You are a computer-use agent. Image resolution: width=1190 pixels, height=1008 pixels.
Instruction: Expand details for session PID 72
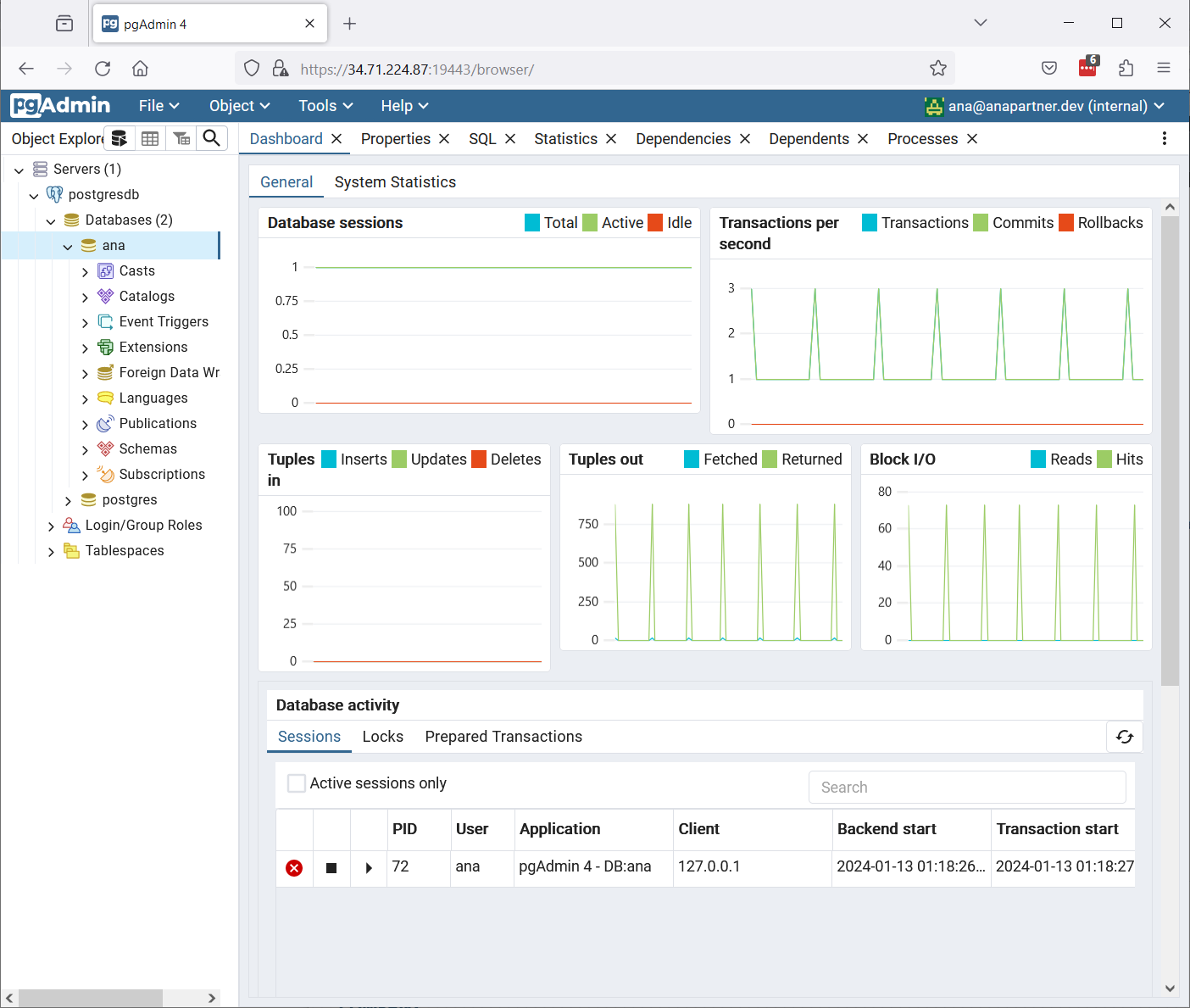369,868
